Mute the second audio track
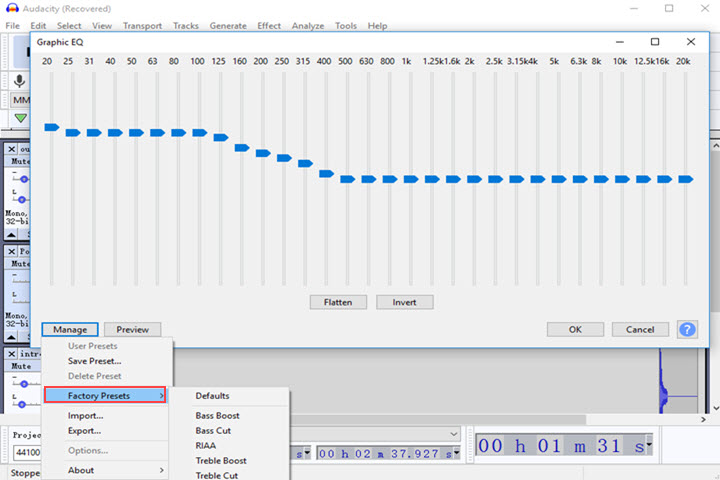The height and width of the screenshot is (480, 720). [20, 264]
